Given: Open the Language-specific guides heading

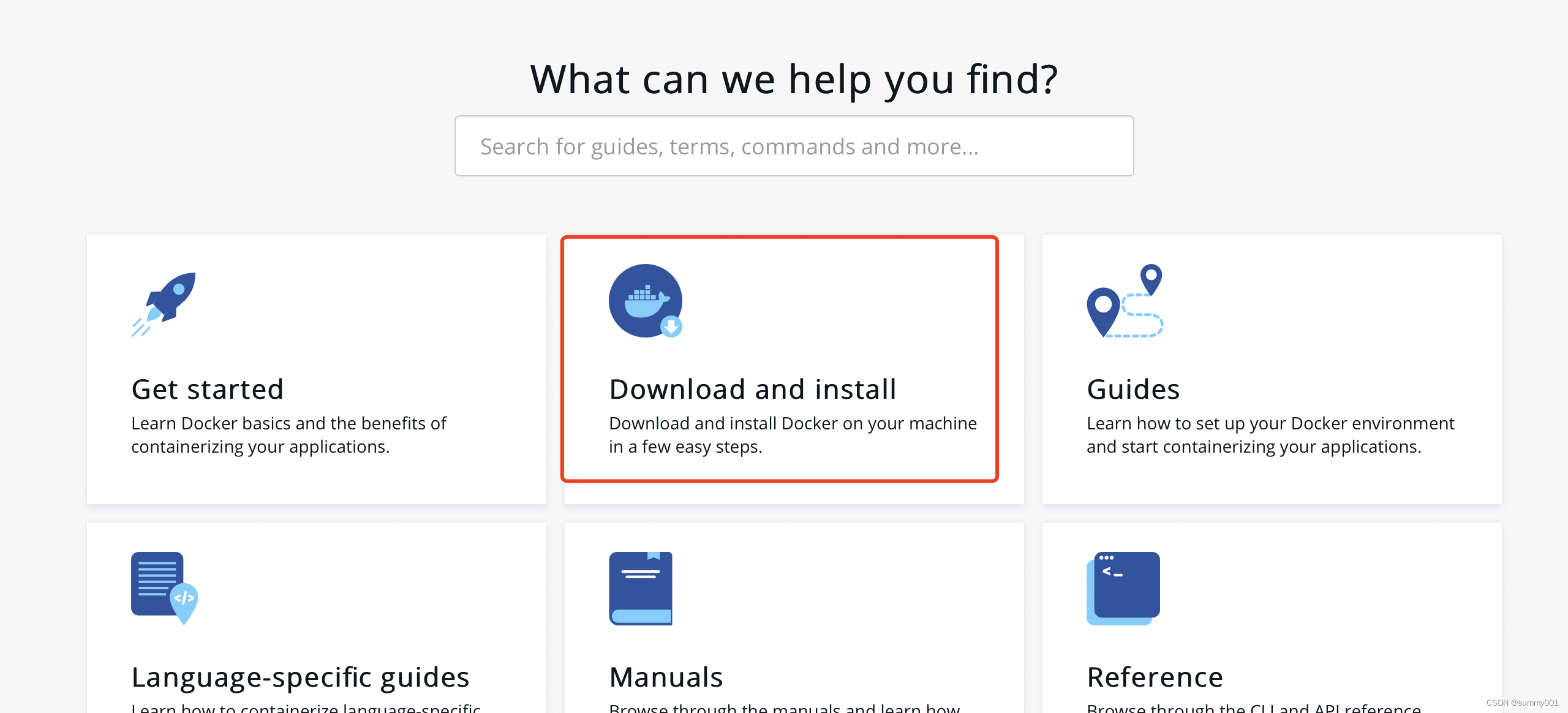Looking at the screenshot, I should tap(300, 677).
